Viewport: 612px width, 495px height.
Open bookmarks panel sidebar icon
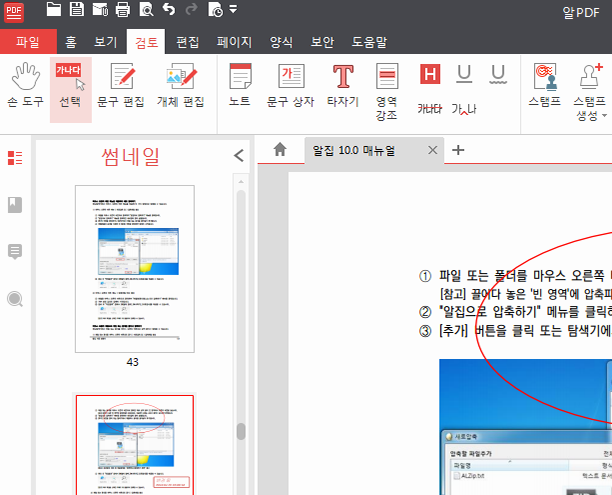(15, 205)
